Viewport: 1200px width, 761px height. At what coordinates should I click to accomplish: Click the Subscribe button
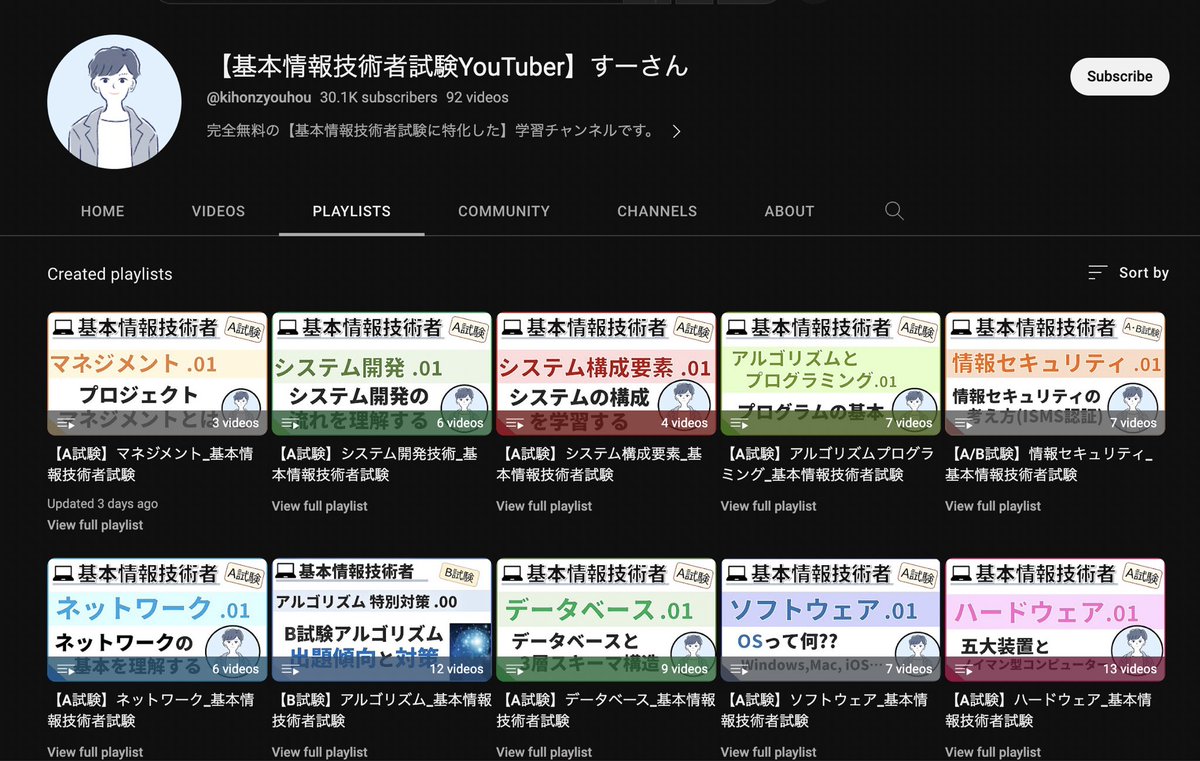coord(1119,76)
